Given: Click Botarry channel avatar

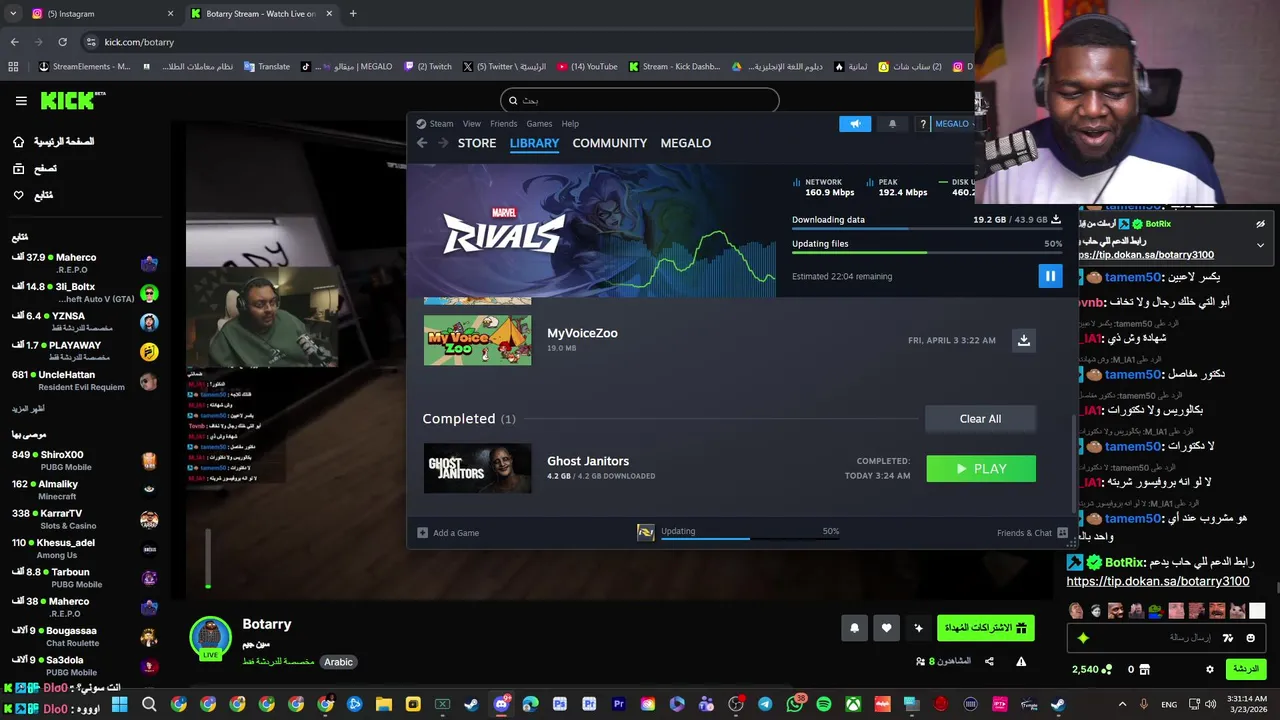Looking at the screenshot, I should tap(210, 638).
